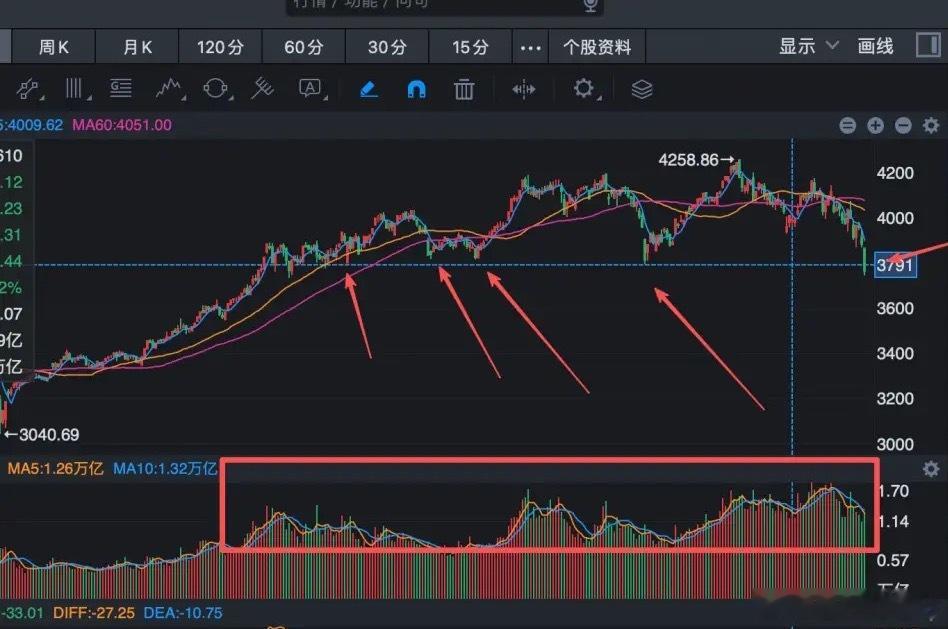Click the 画线 draw-line button
The width and height of the screenshot is (948, 629).
875,46
